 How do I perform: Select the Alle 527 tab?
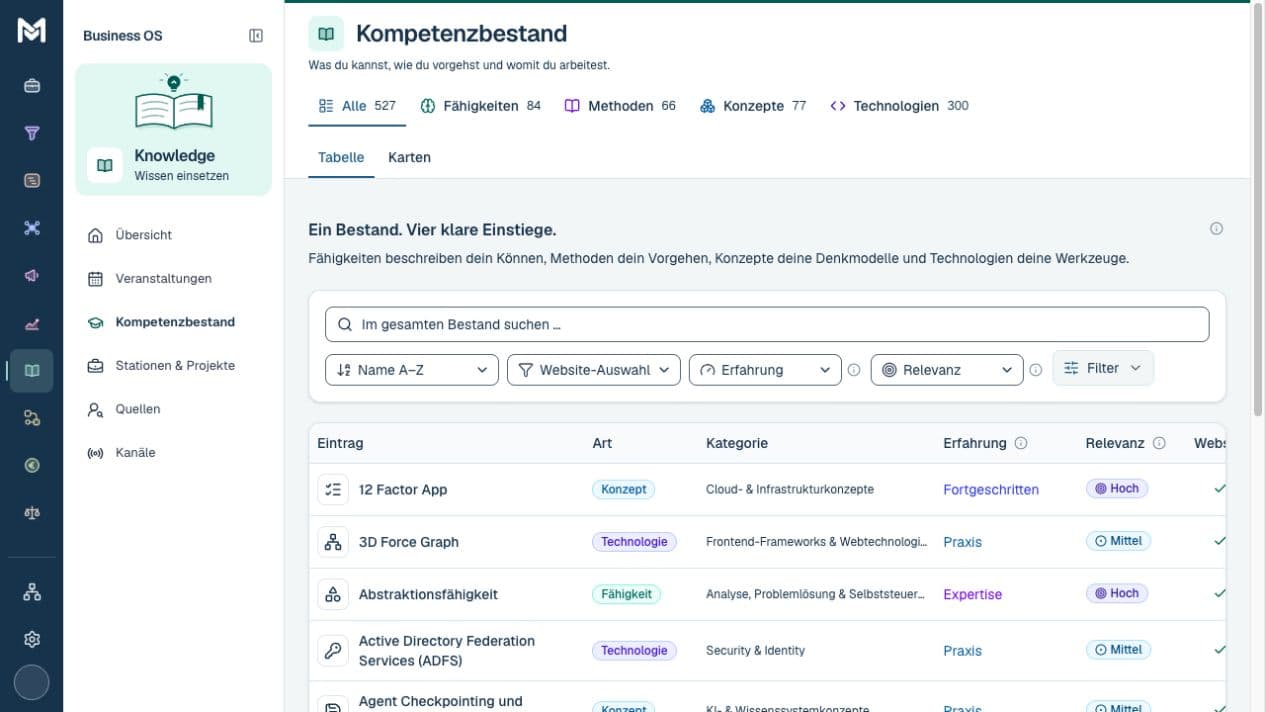357,106
